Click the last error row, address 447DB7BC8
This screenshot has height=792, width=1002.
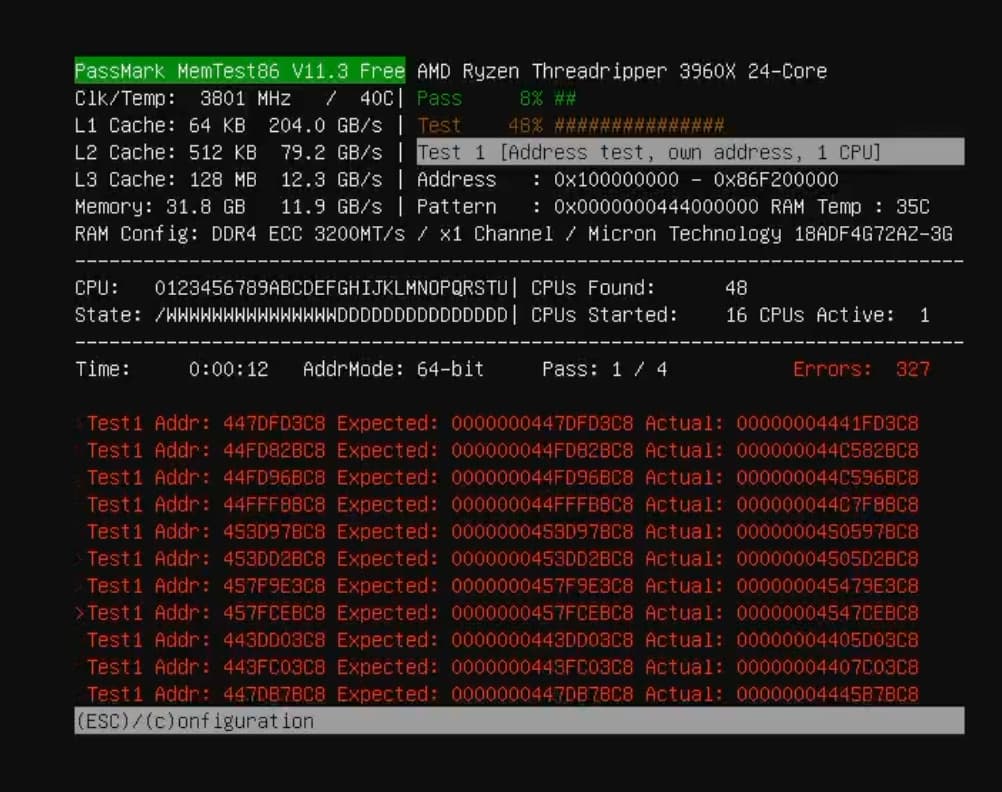point(502,694)
